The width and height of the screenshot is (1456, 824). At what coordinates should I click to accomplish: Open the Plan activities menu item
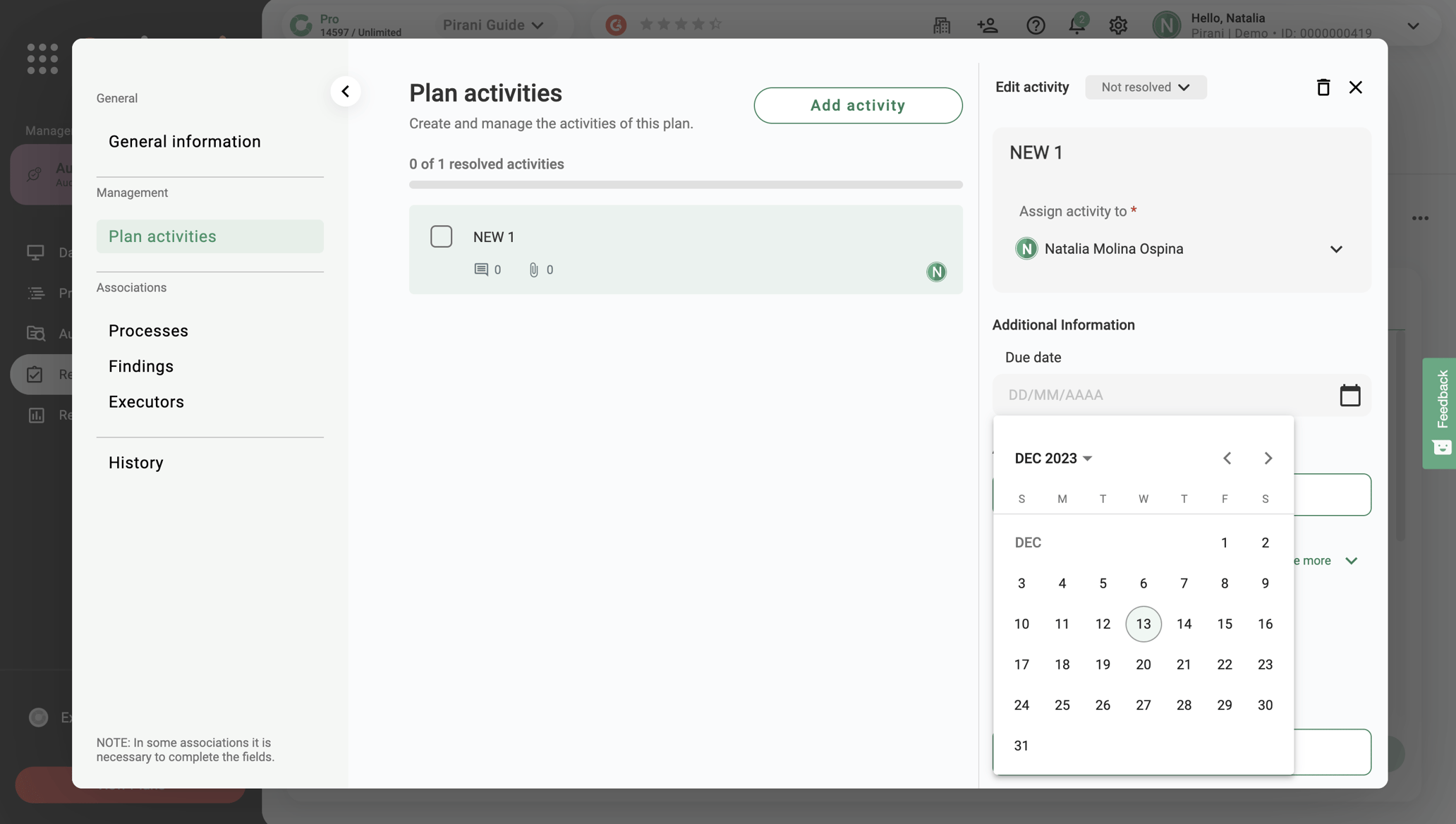pos(162,236)
